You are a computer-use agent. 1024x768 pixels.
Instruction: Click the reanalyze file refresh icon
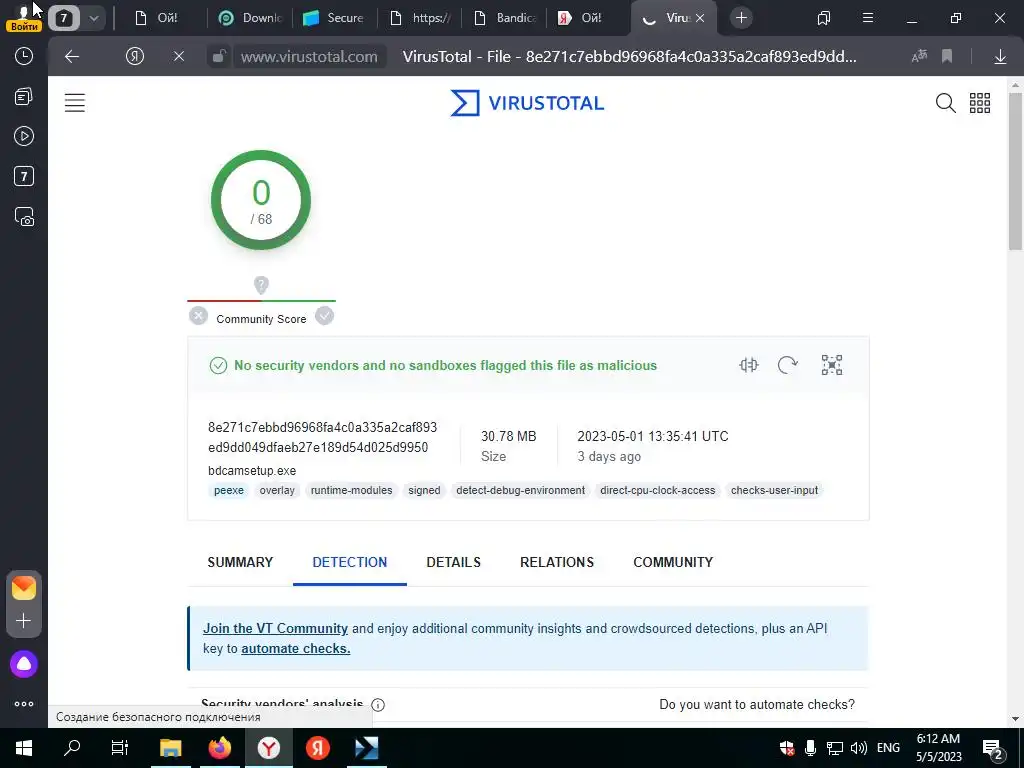tap(788, 365)
